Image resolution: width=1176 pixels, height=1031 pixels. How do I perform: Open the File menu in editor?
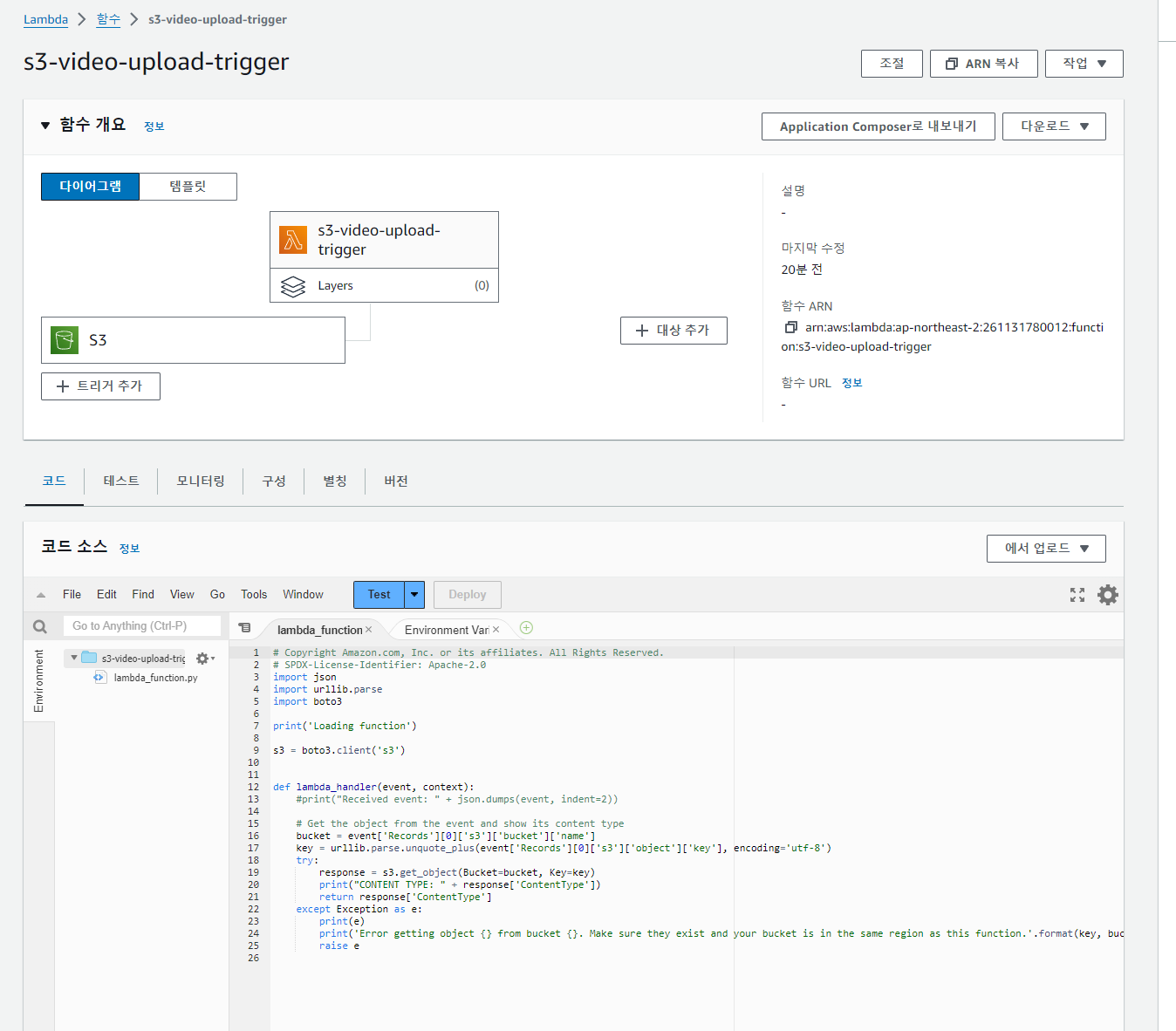[x=72, y=595]
